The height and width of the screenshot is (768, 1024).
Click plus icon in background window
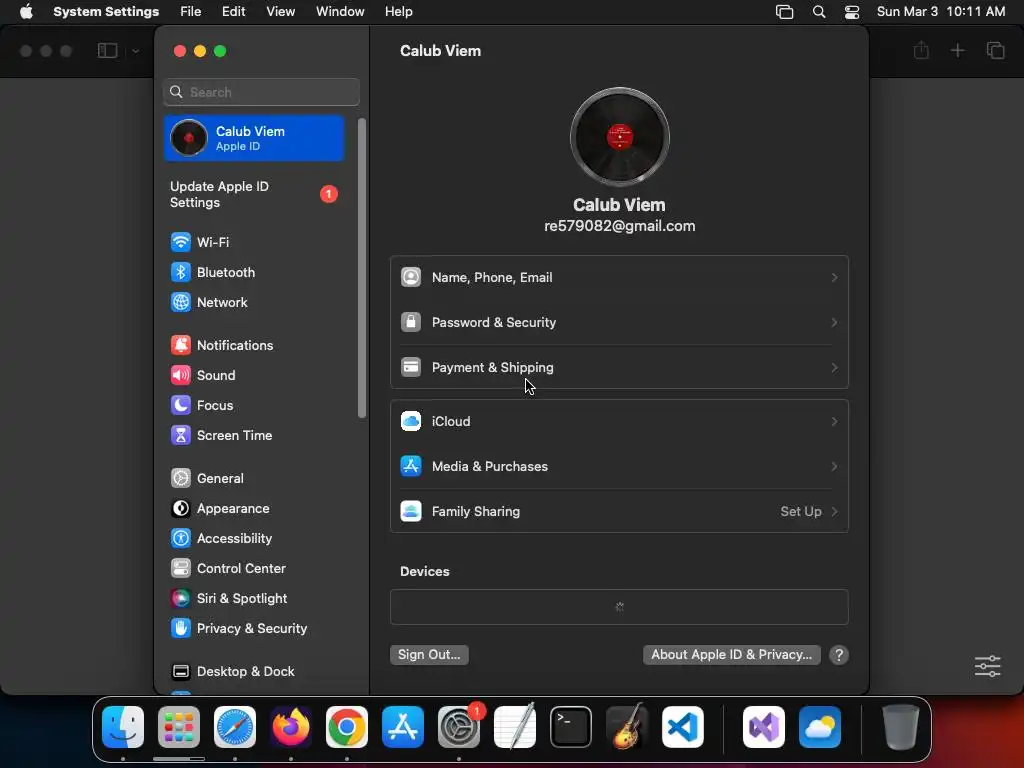[957, 51]
